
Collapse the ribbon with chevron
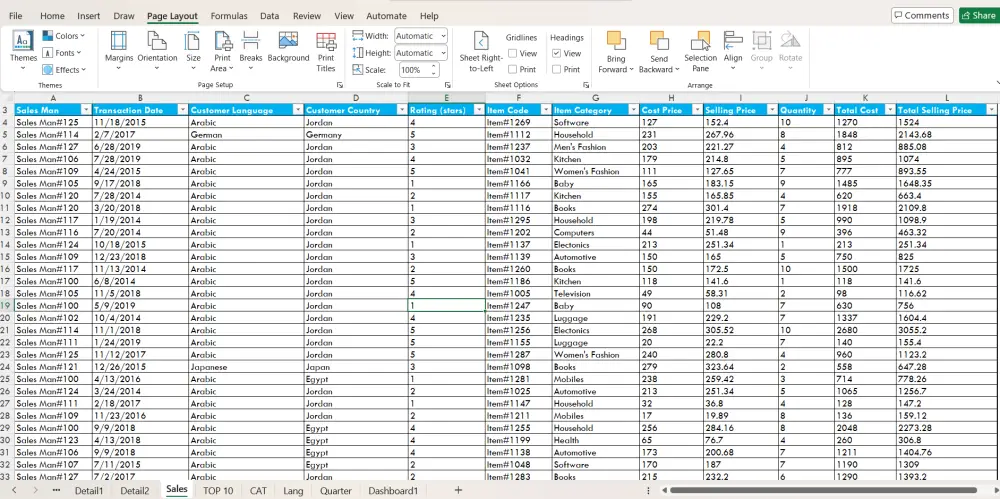coord(997,83)
